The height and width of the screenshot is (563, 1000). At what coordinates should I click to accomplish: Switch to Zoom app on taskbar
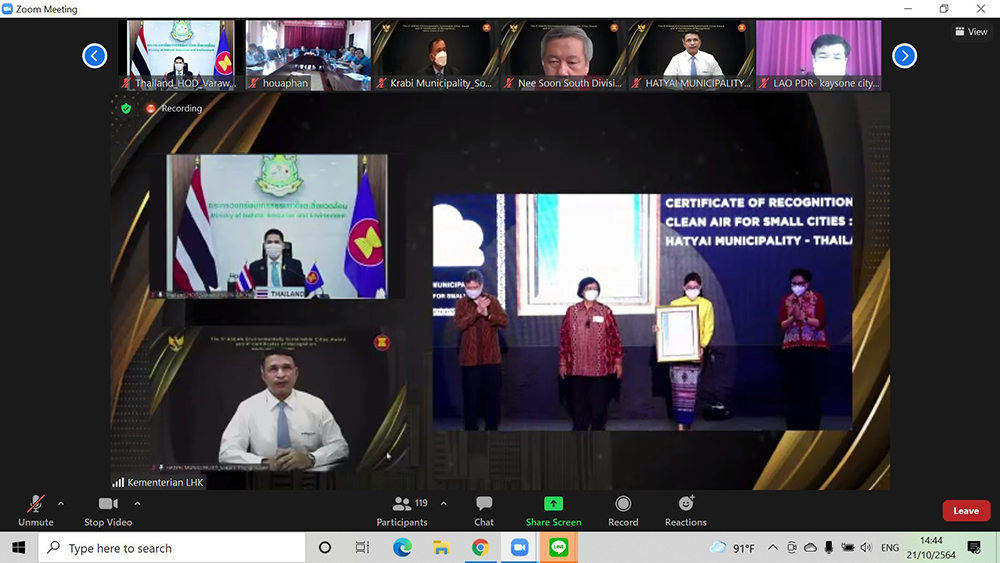point(519,548)
